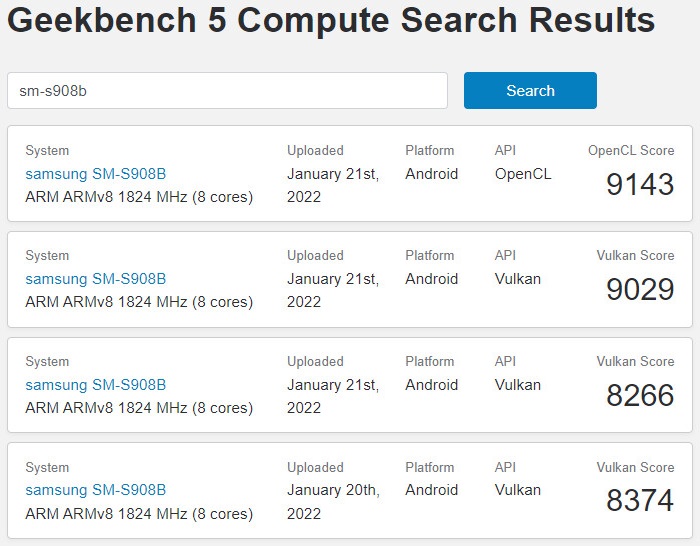Open samsung SM-S908B link in OpenCL result
The image size is (700, 546).
[96, 174]
